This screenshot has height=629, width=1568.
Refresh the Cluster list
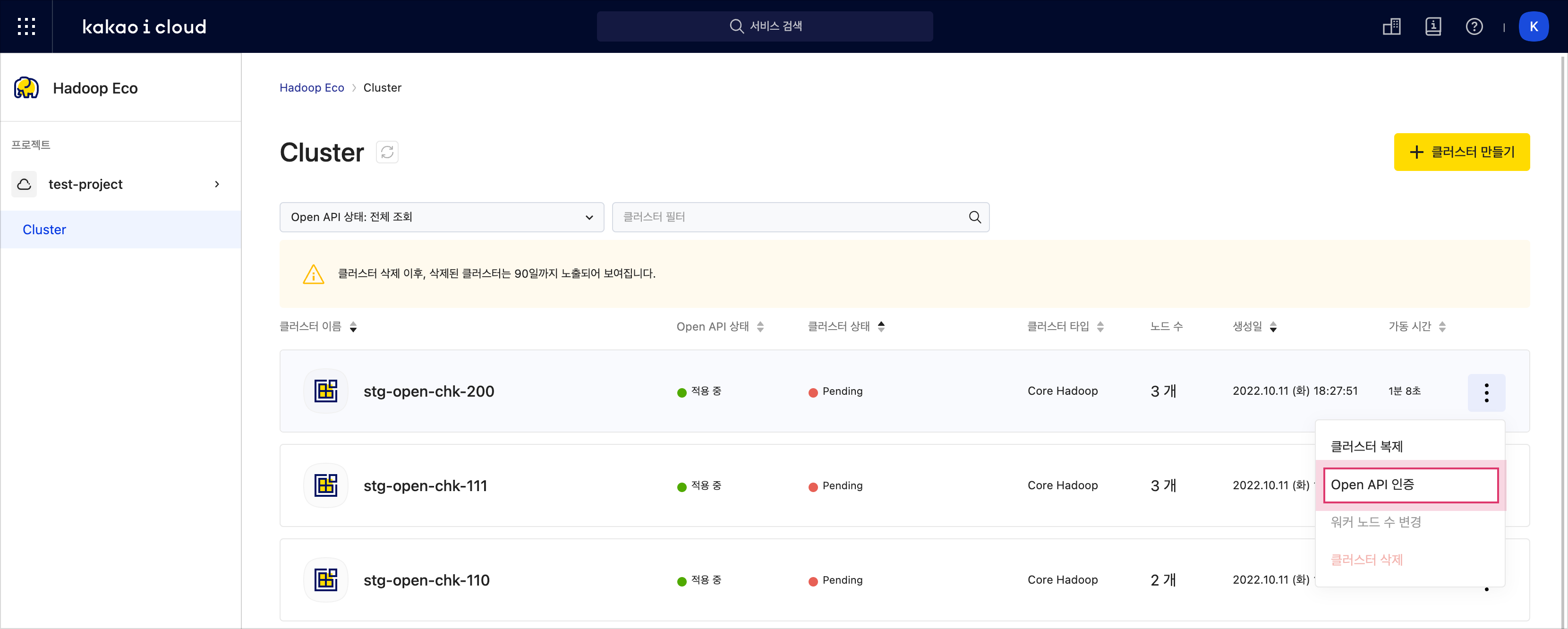point(387,152)
